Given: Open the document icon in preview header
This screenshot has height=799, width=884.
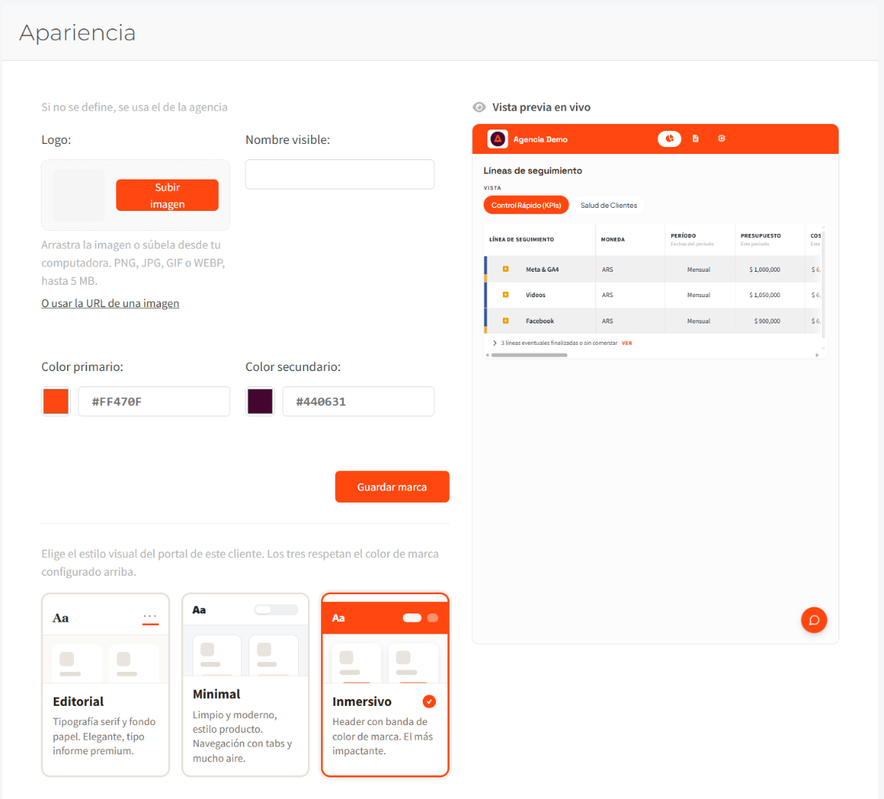Looking at the screenshot, I should point(695,139).
